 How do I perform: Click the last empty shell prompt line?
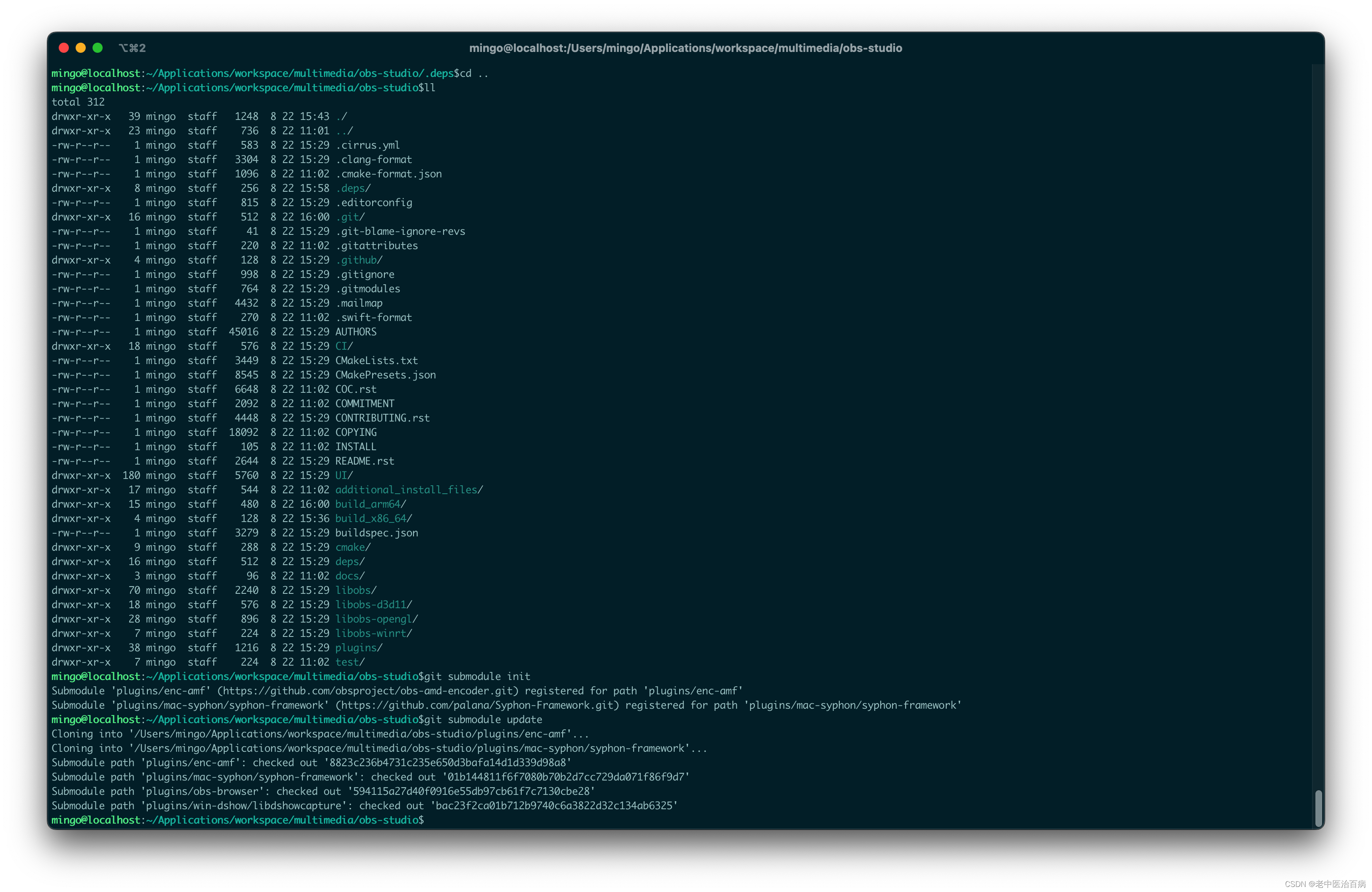[x=237, y=821]
